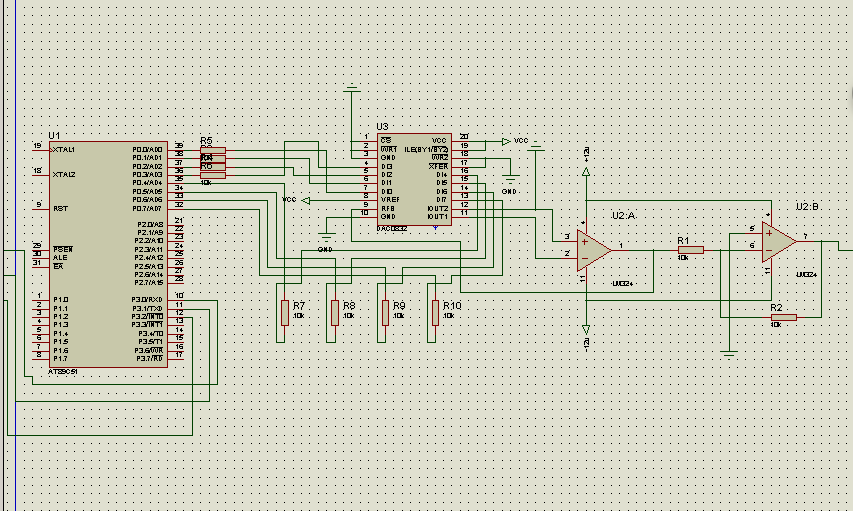This screenshot has width=853, height=511.
Task: Click the RST pin 9 on U1
Action: pyautogui.click(x=41, y=208)
